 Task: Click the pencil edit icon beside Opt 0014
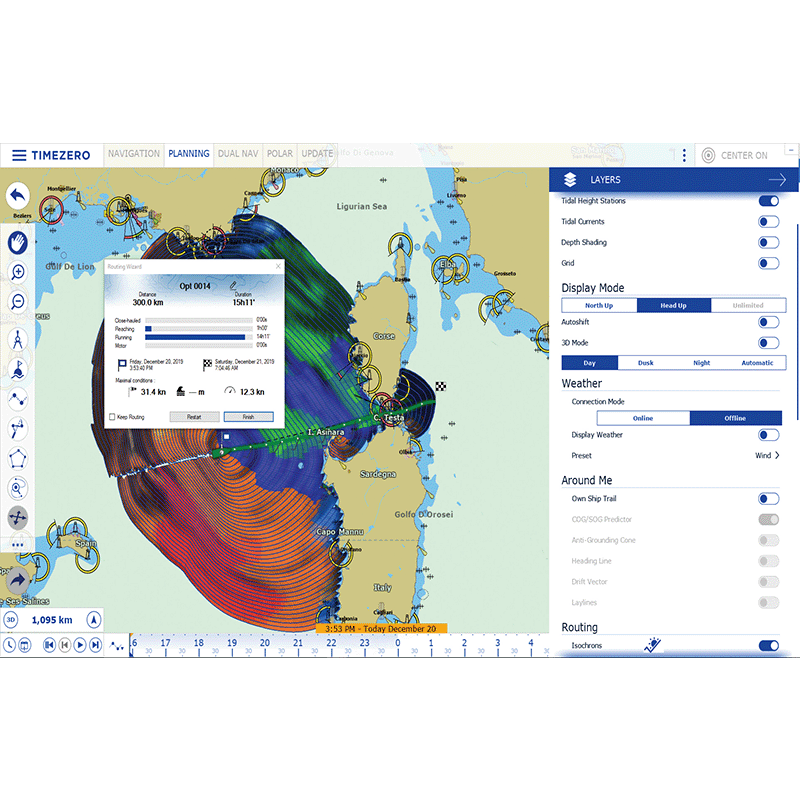click(233, 285)
